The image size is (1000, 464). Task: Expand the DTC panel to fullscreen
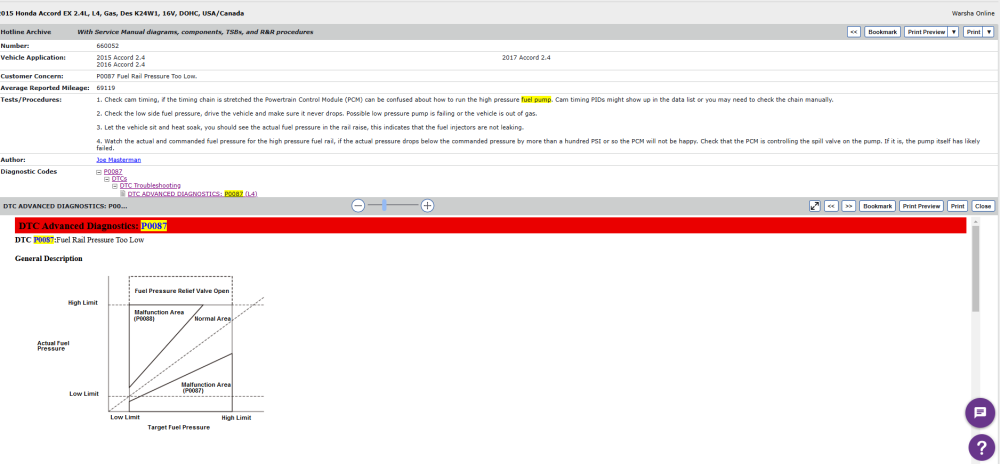pos(815,206)
